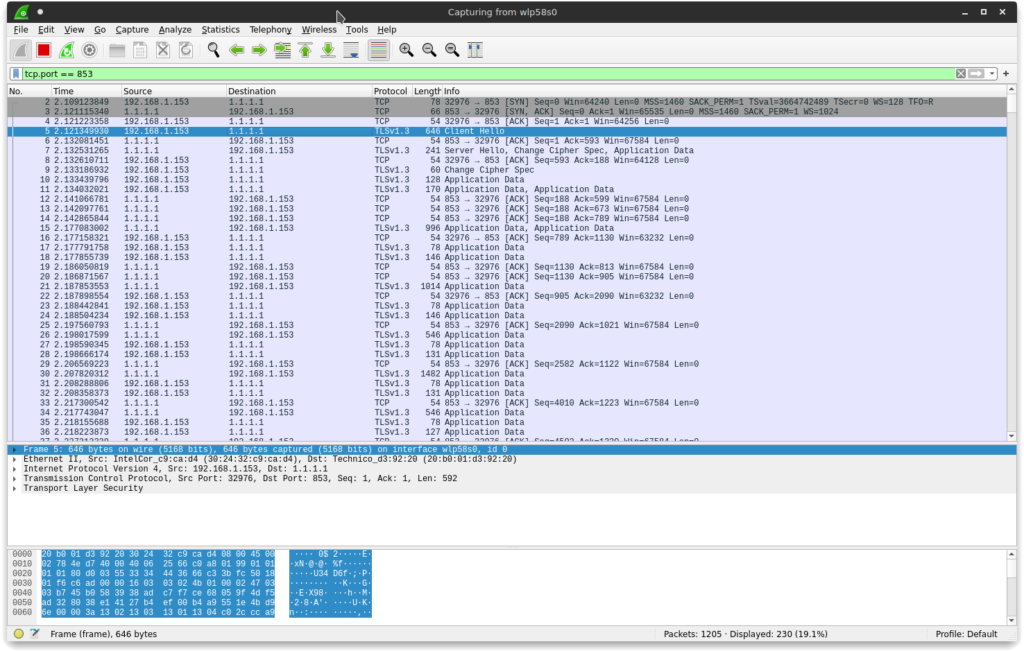Expand the Ethernet II protocol tree

coord(16,459)
